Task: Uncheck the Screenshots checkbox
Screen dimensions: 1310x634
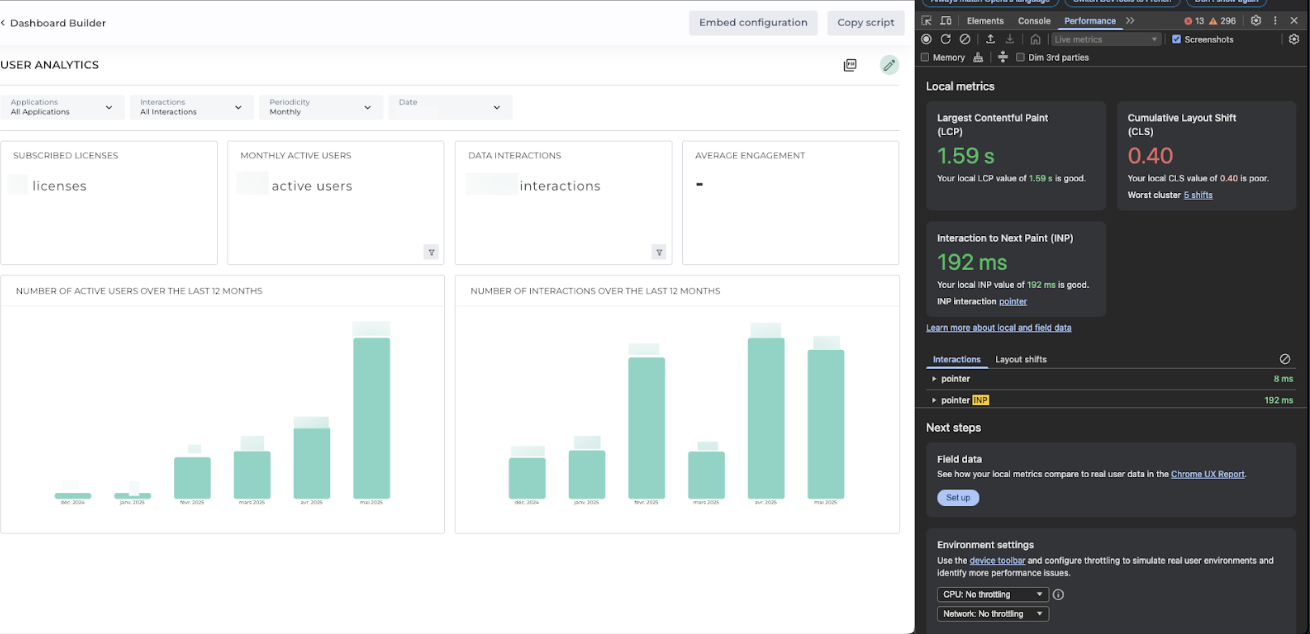Action: click(1176, 39)
